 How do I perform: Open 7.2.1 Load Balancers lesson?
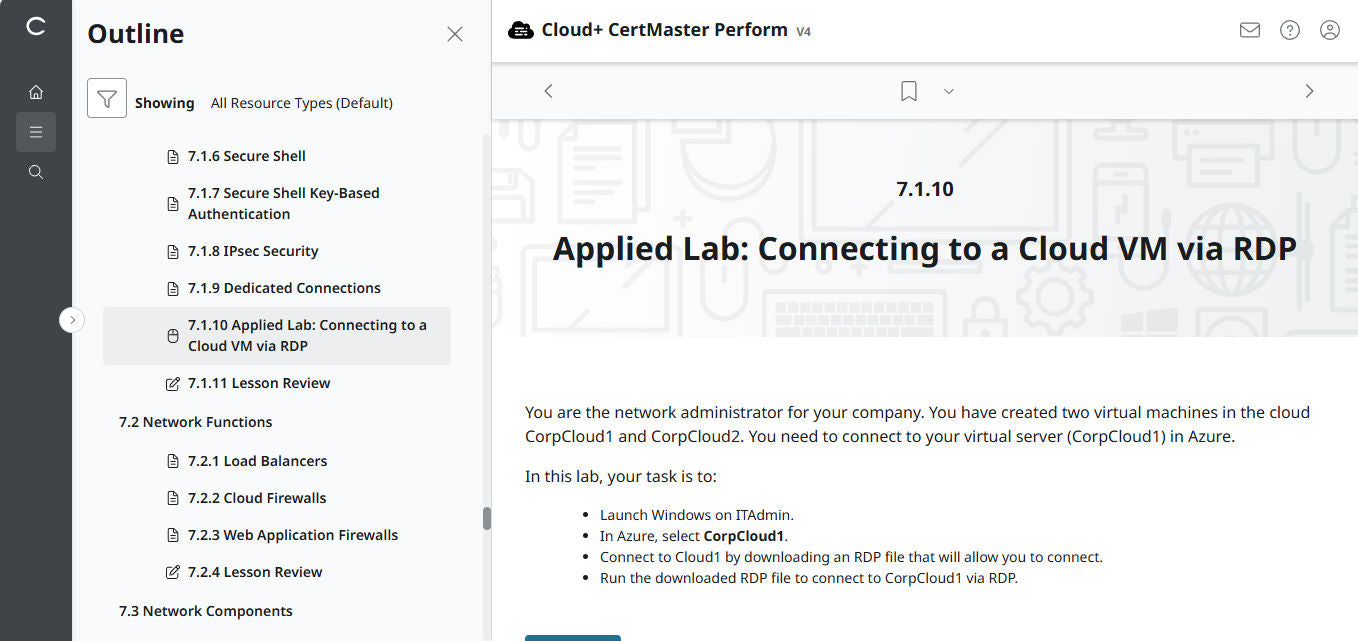pos(257,461)
